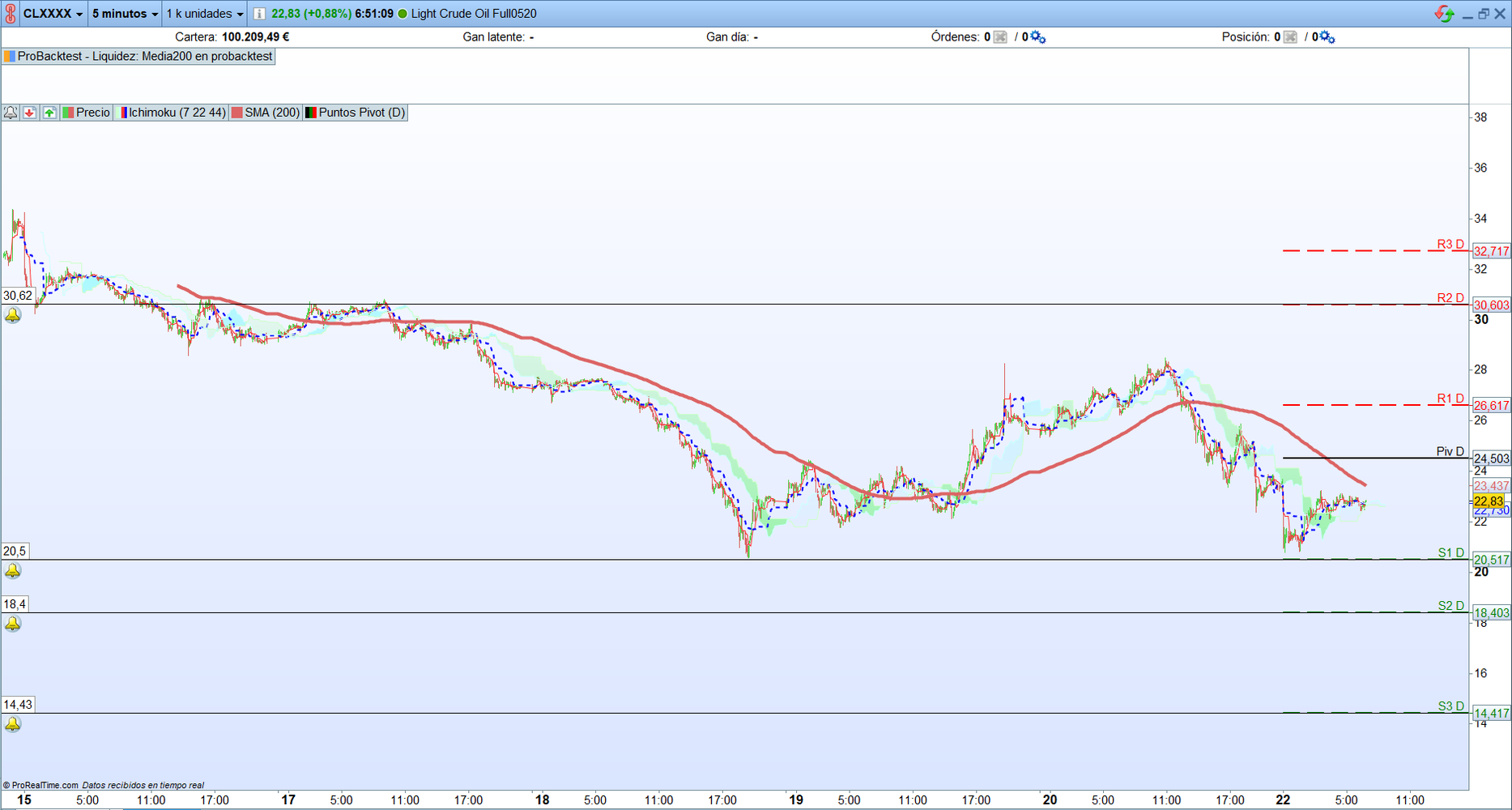Viewport: 1512px width, 810px height.
Task: Click the red down arrow sell icon
Action: 30,113
